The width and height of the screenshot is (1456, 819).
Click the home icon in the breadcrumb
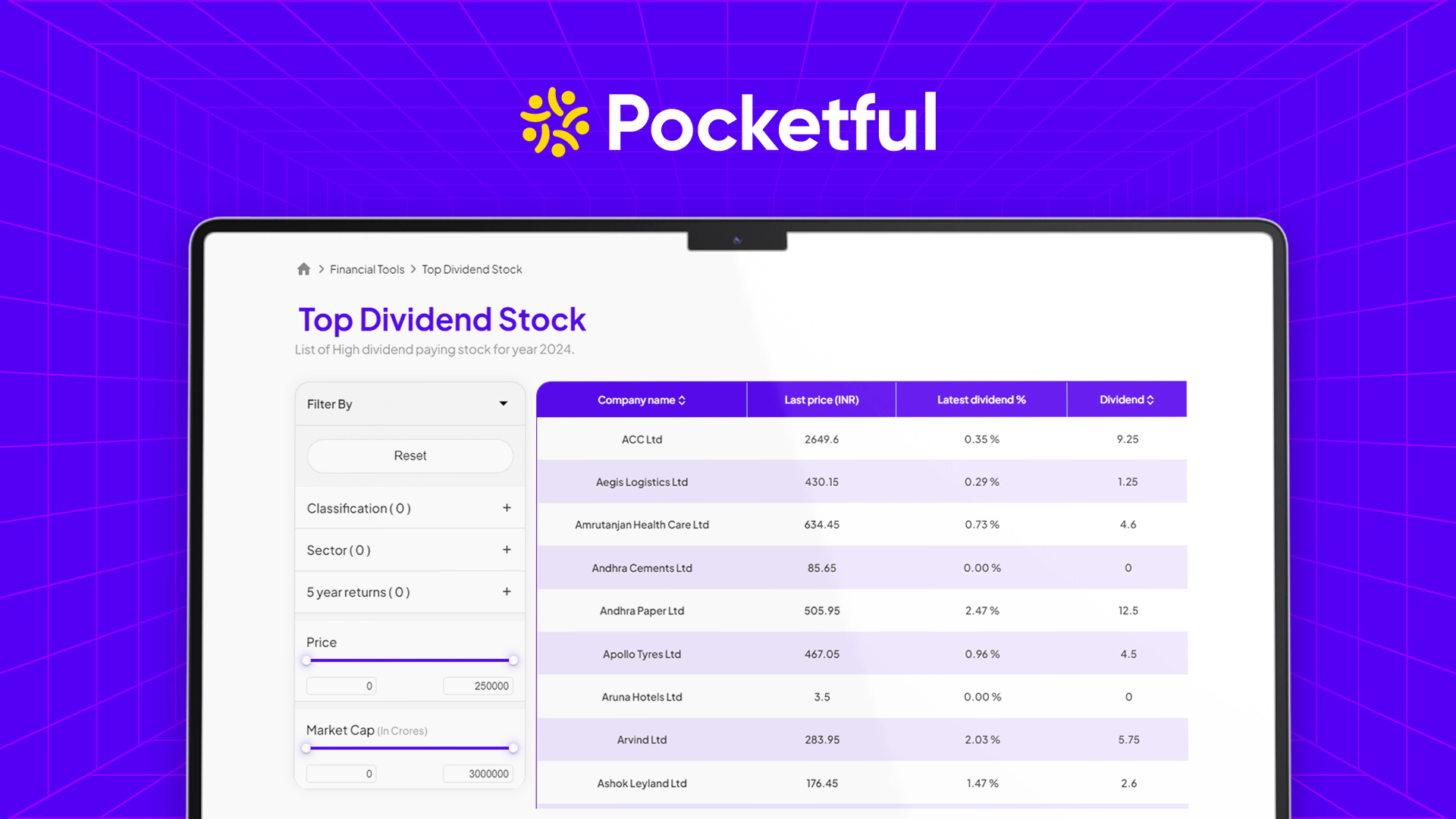tap(303, 268)
